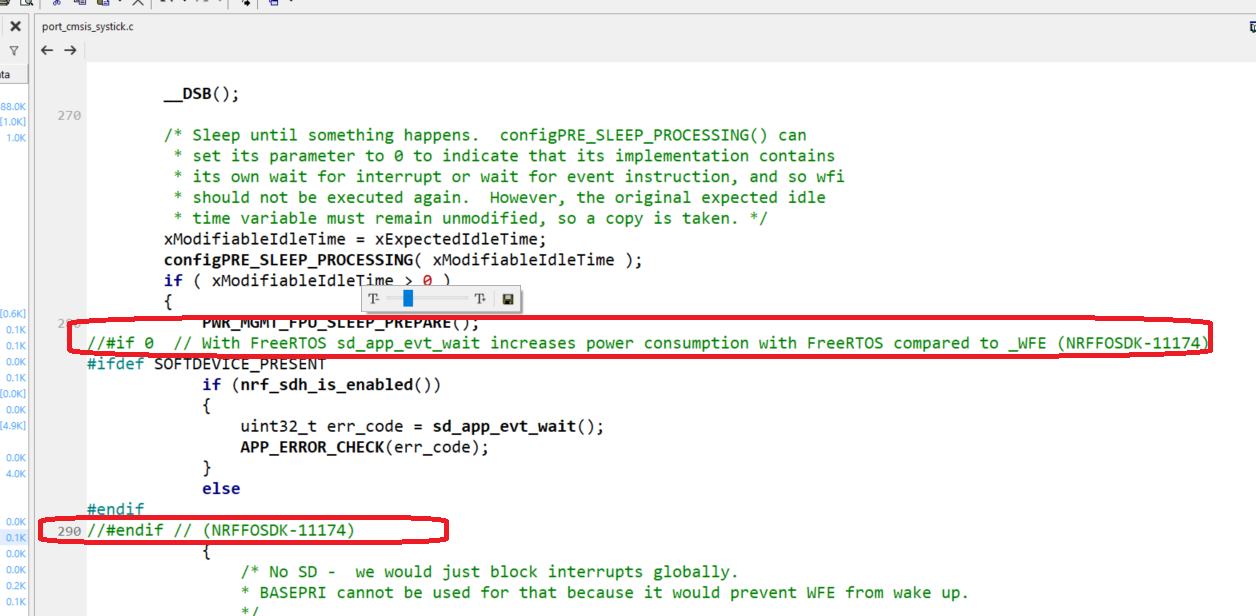Navigate back with the left arrow

pos(47,51)
